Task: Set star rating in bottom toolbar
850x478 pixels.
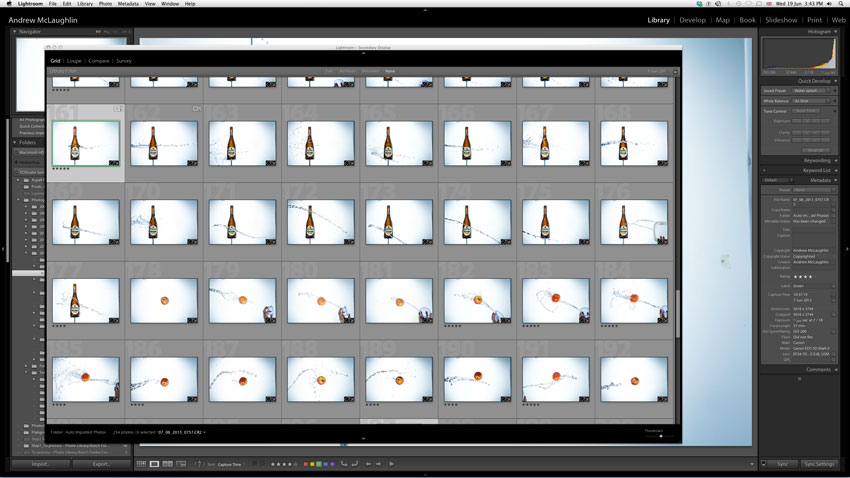Action: coord(284,464)
